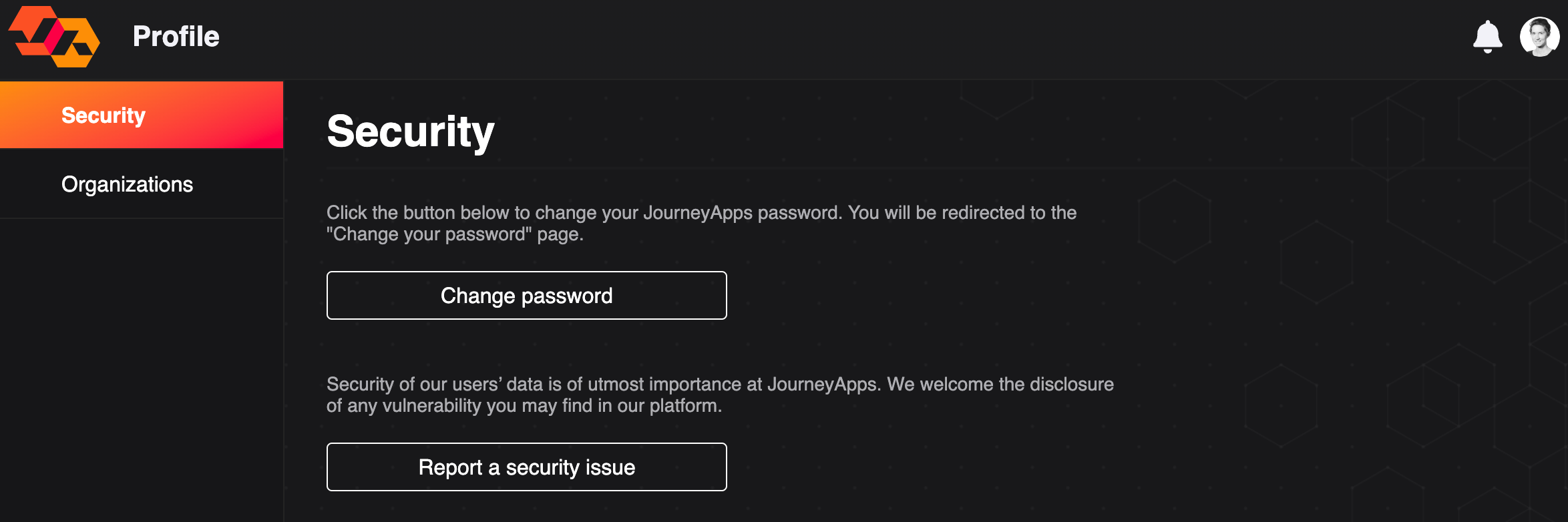Click the Change password button
This screenshot has height=522, width=1568.
tap(526, 295)
